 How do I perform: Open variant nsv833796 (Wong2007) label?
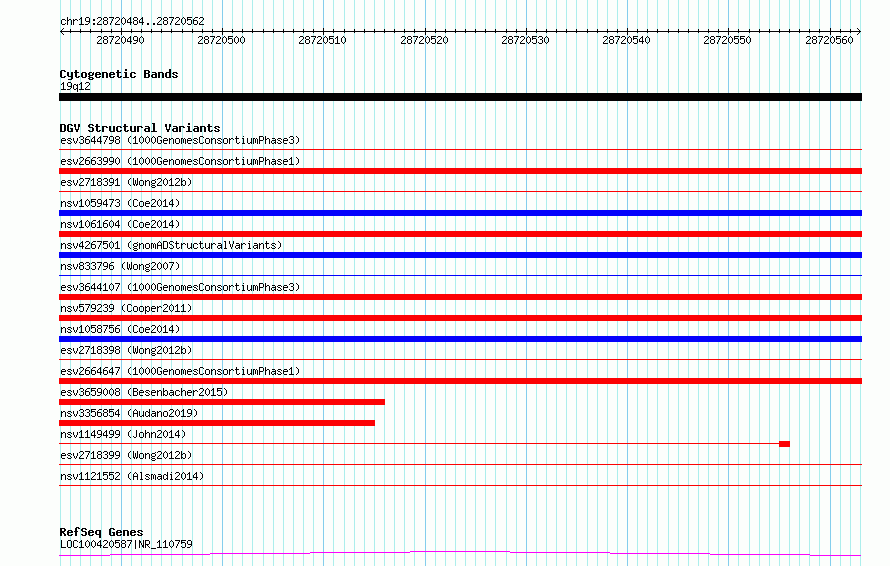[x=120, y=266]
